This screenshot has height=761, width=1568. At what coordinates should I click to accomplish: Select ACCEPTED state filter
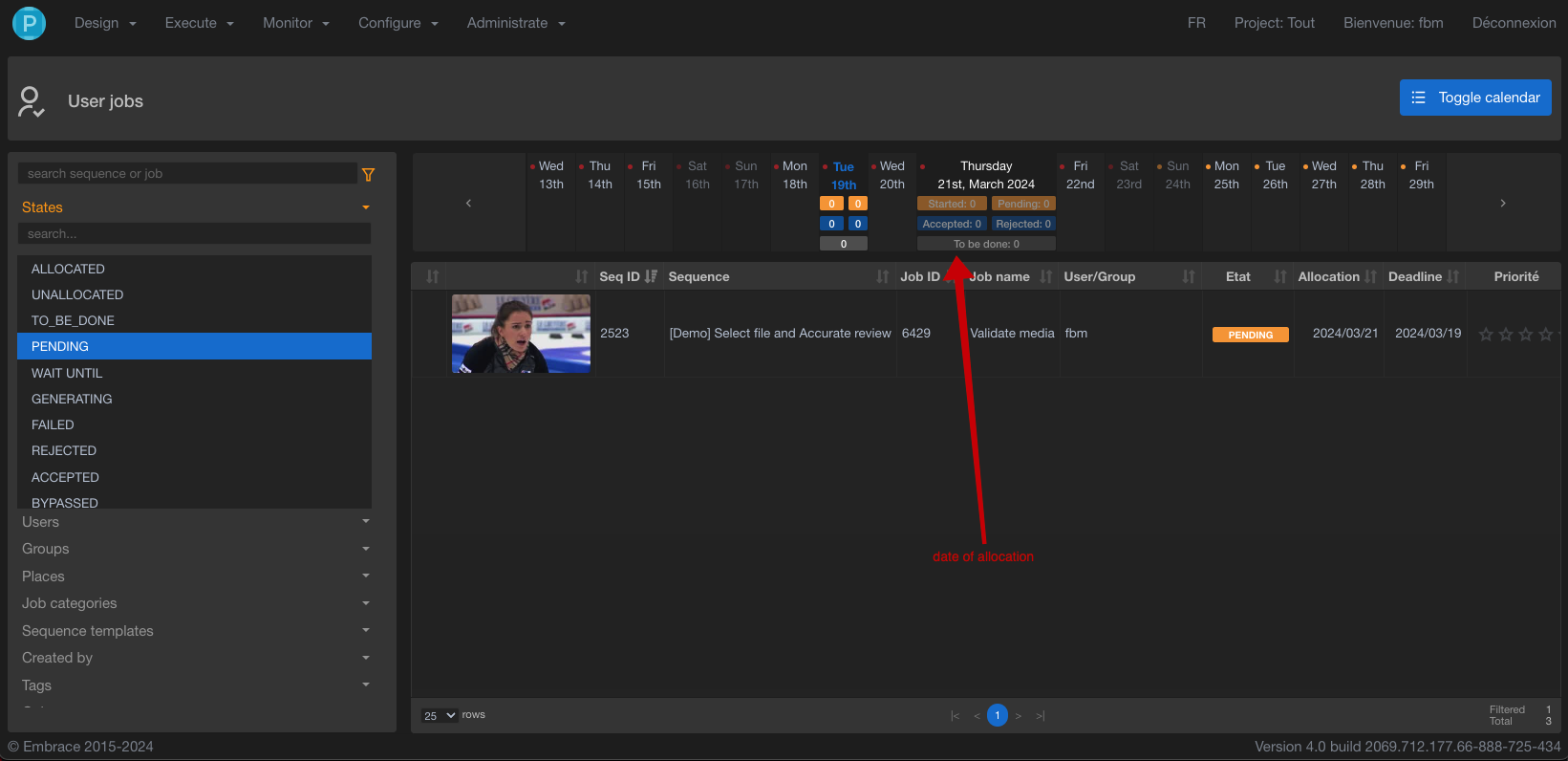pyautogui.click(x=194, y=477)
